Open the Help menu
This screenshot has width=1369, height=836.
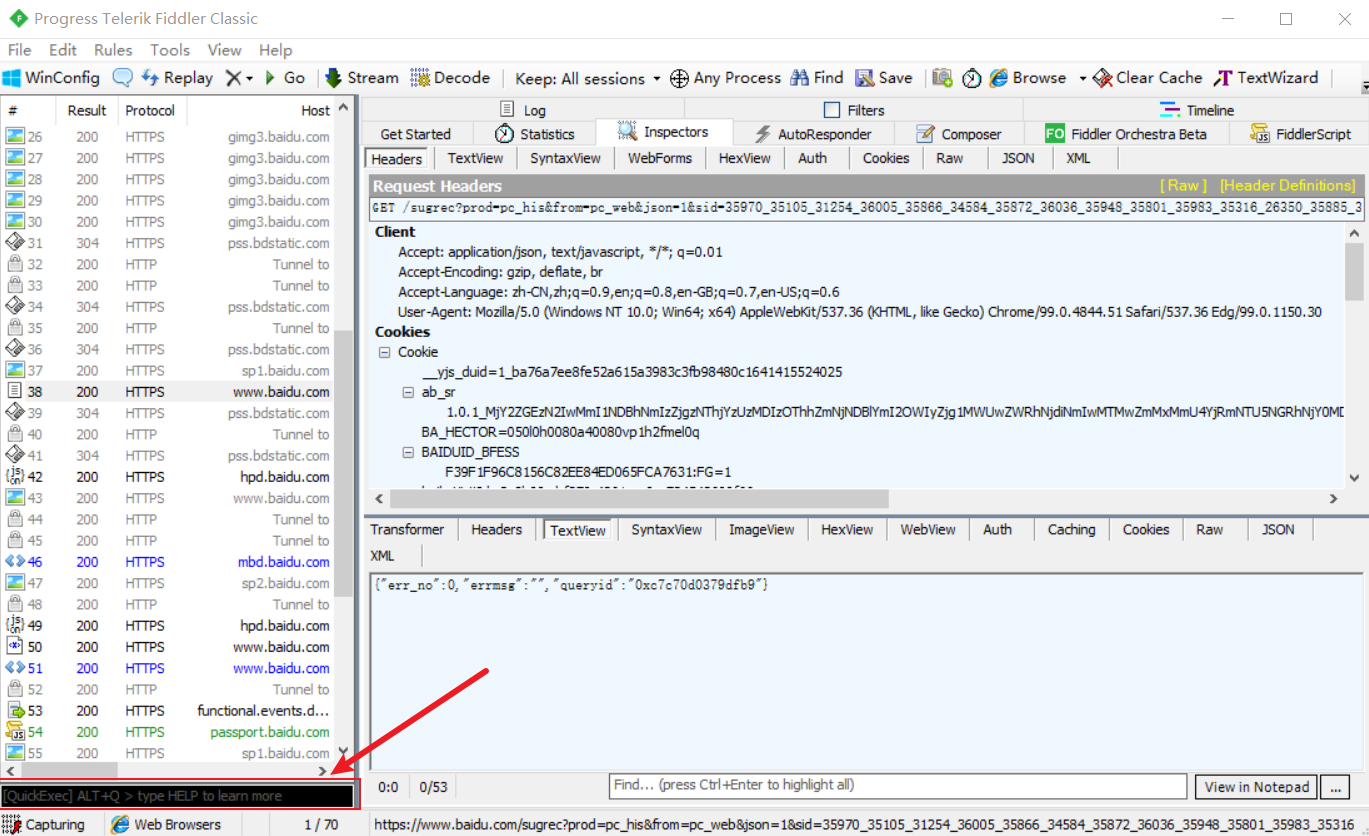coord(275,50)
